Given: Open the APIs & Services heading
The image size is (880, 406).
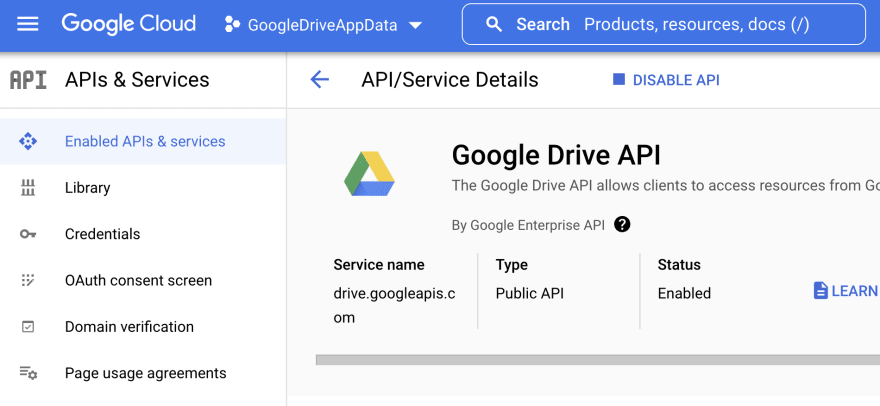Looking at the screenshot, I should (137, 80).
